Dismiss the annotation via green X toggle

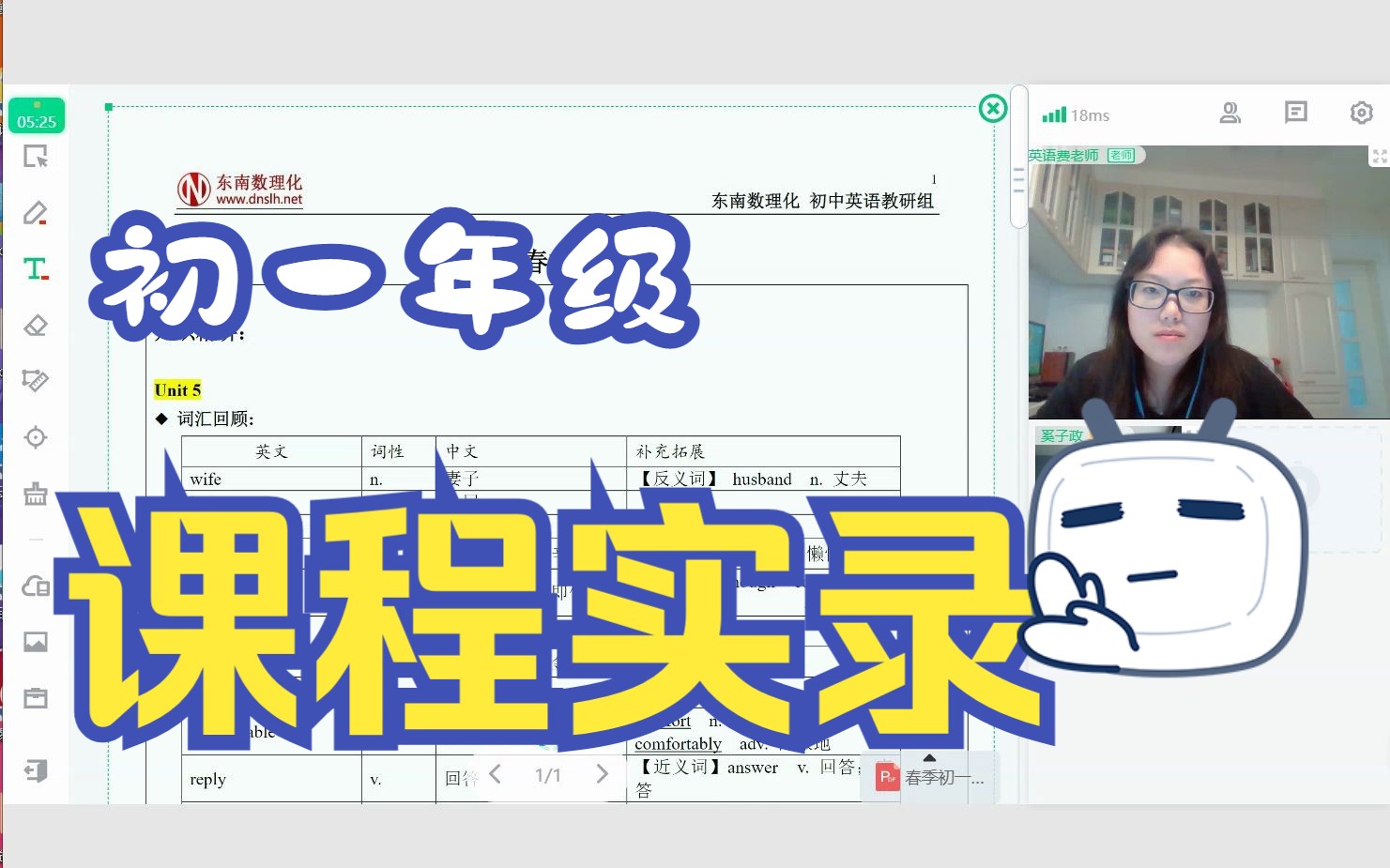(992, 108)
